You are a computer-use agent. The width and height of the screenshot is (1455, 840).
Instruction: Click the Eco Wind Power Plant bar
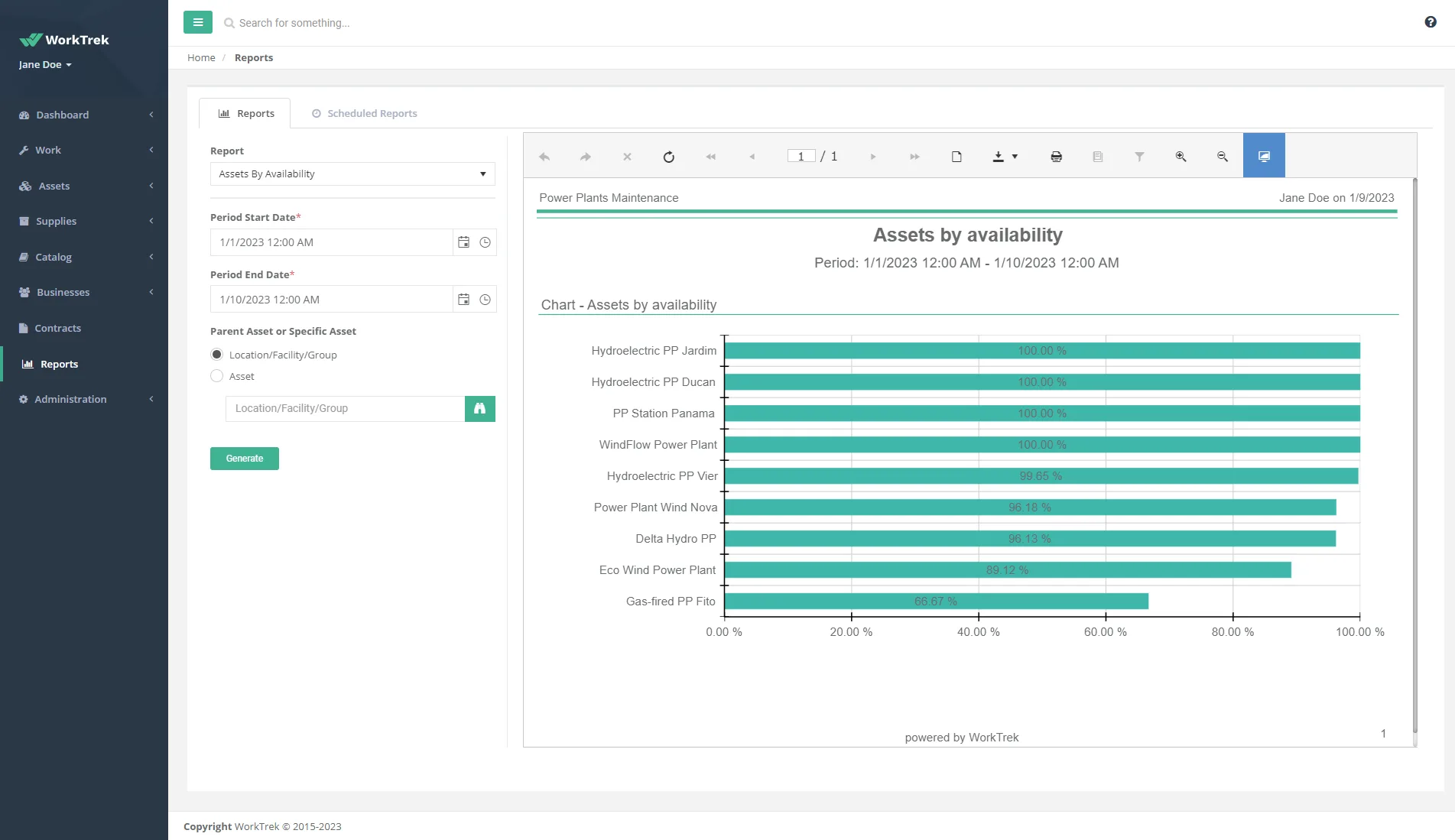pyautogui.click(x=1008, y=570)
